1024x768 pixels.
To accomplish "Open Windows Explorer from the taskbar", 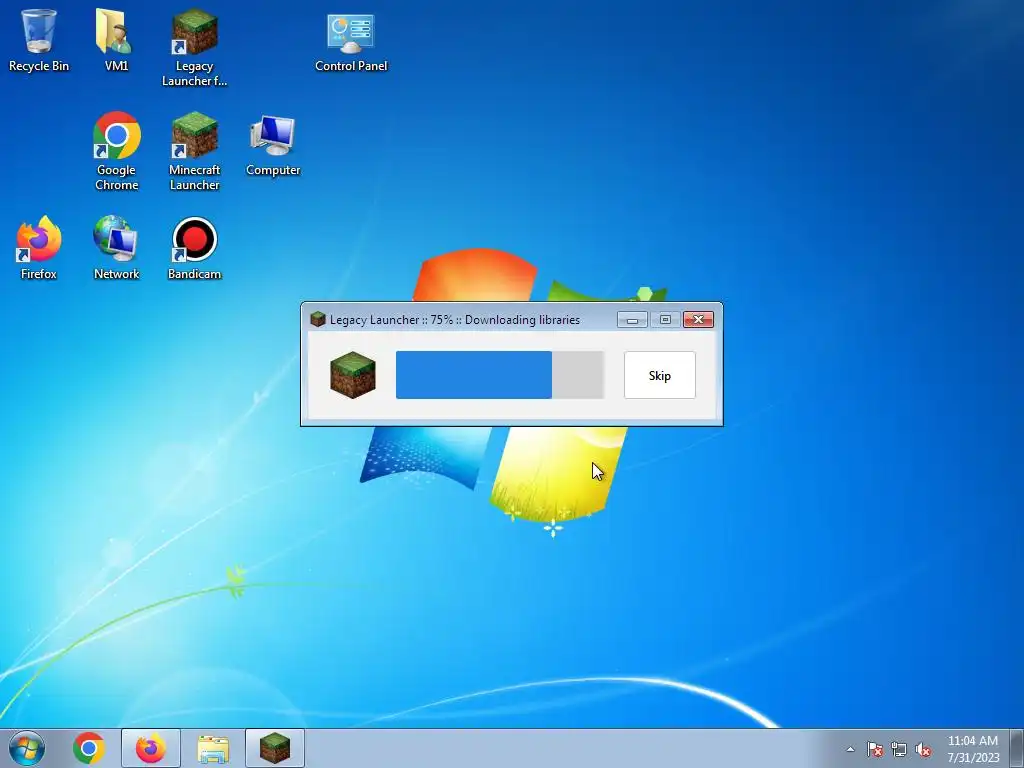I will coord(213,748).
